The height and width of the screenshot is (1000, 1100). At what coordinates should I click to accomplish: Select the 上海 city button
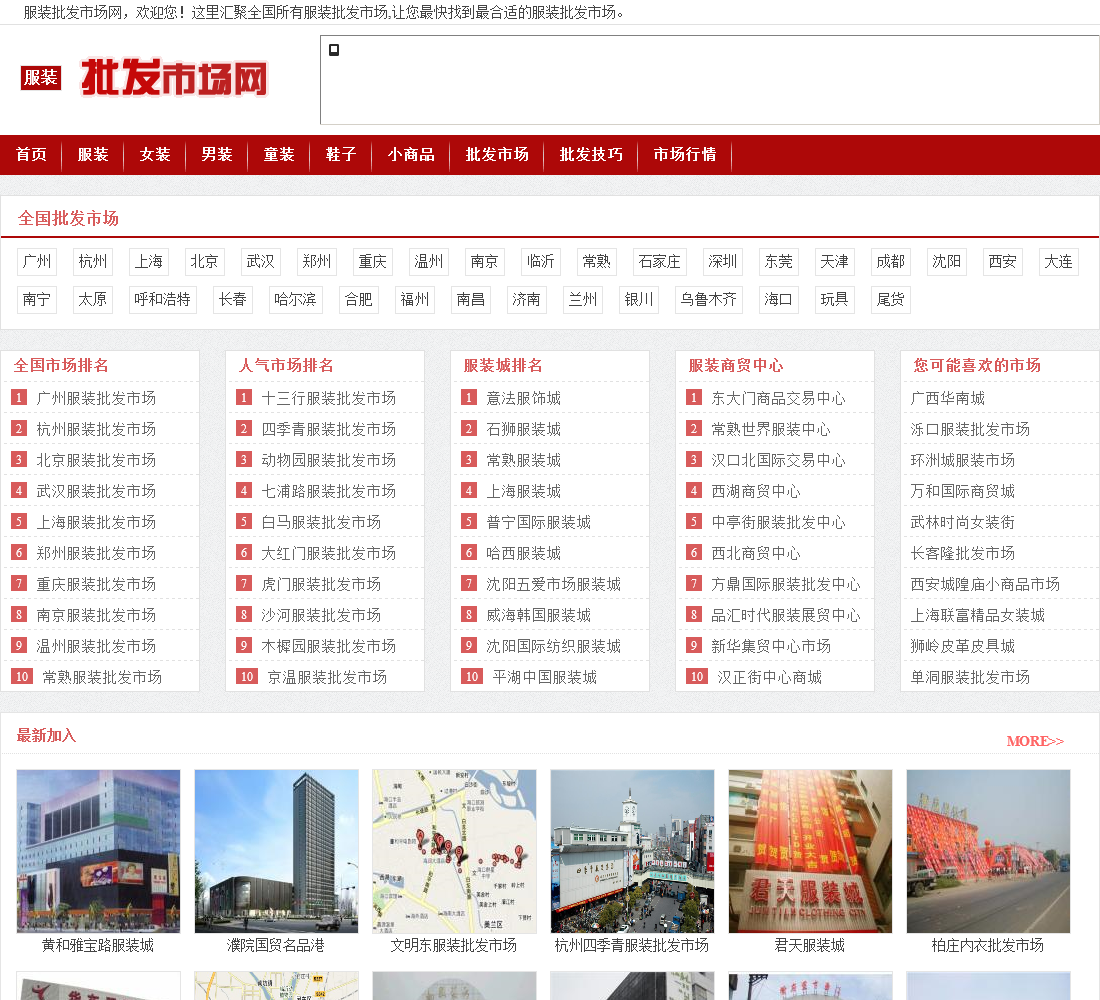click(x=149, y=262)
